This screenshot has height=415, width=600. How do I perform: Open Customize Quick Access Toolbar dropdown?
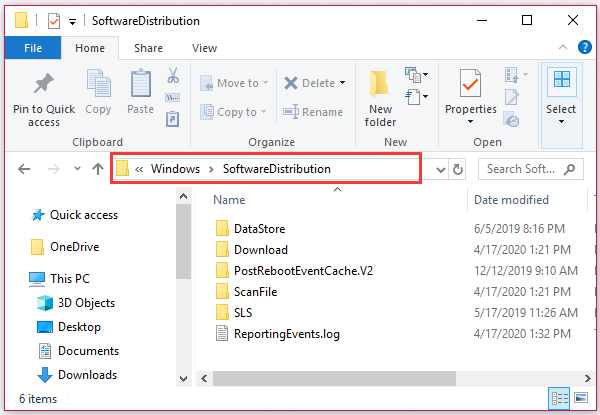[x=72, y=21]
